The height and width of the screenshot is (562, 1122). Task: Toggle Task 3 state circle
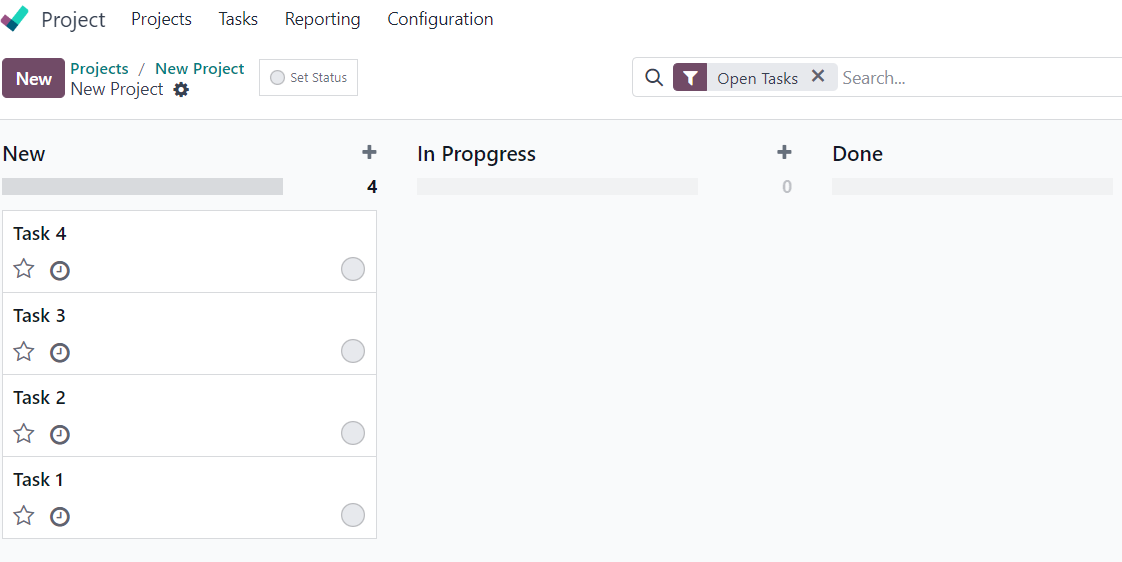click(353, 352)
